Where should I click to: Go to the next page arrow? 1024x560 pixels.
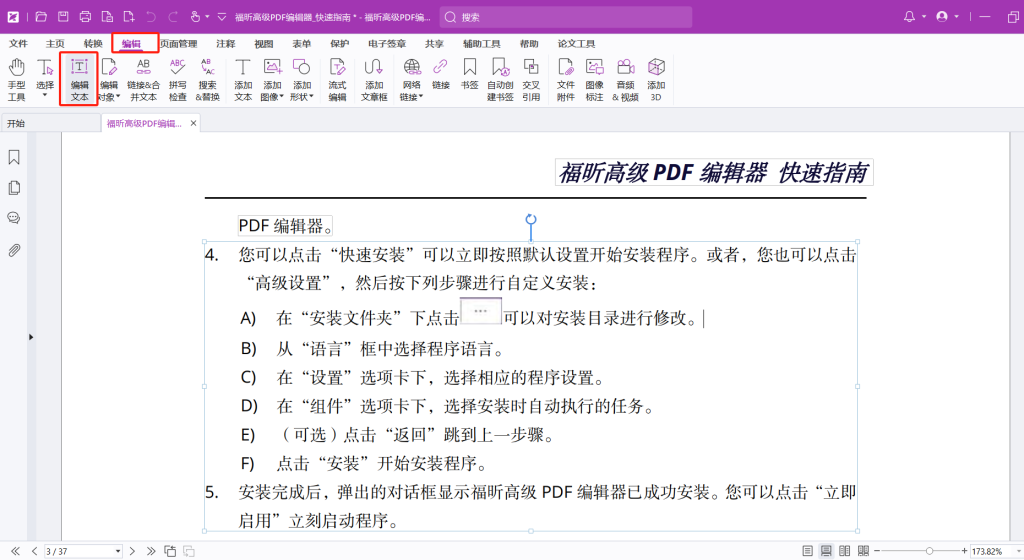(x=132, y=552)
